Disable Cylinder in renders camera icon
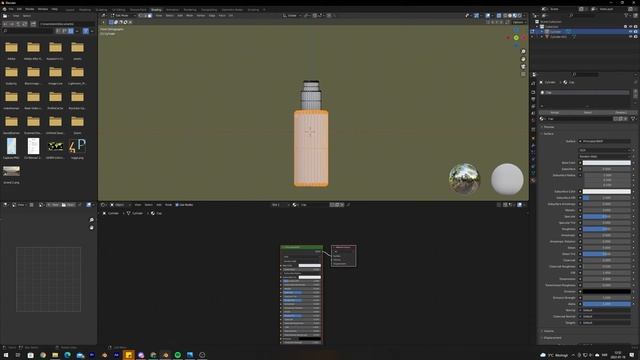The width and height of the screenshot is (640, 360). (x=636, y=31)
